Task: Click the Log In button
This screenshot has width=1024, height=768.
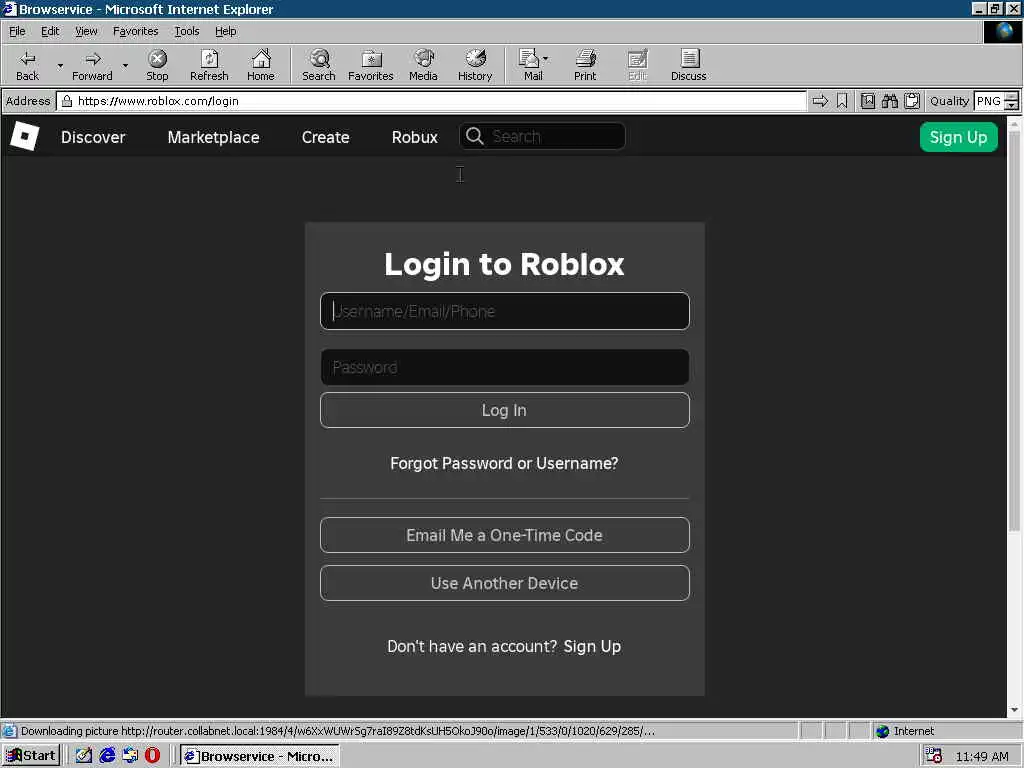Action: coord(504,410)
